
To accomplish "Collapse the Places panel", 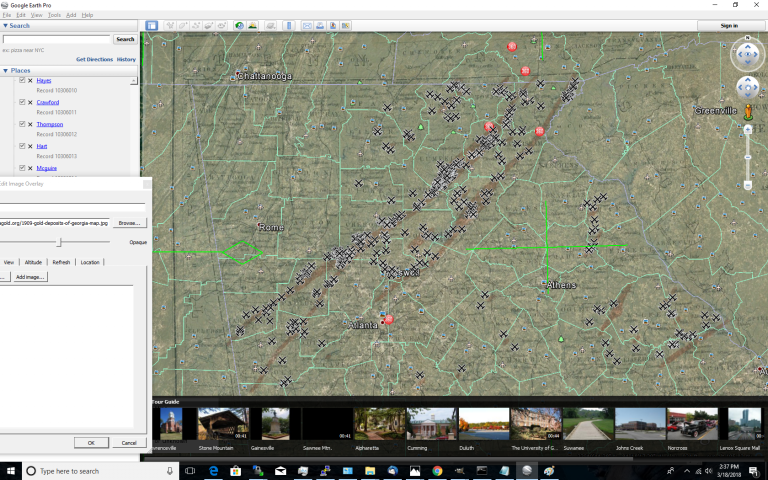I will coord(5,71).
